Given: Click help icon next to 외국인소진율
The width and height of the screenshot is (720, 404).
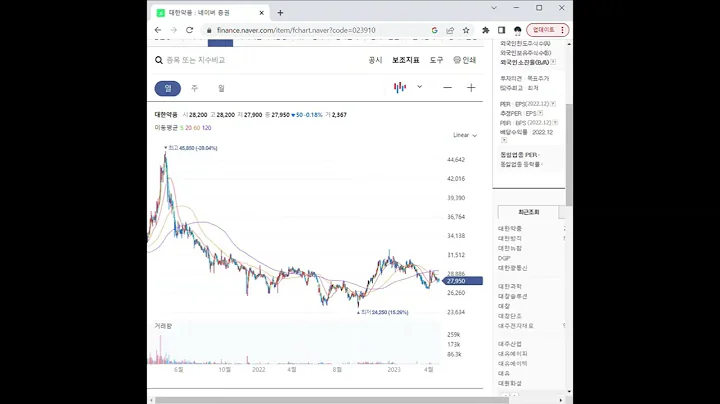Looking at the screenshot, I should click(553, 62).
